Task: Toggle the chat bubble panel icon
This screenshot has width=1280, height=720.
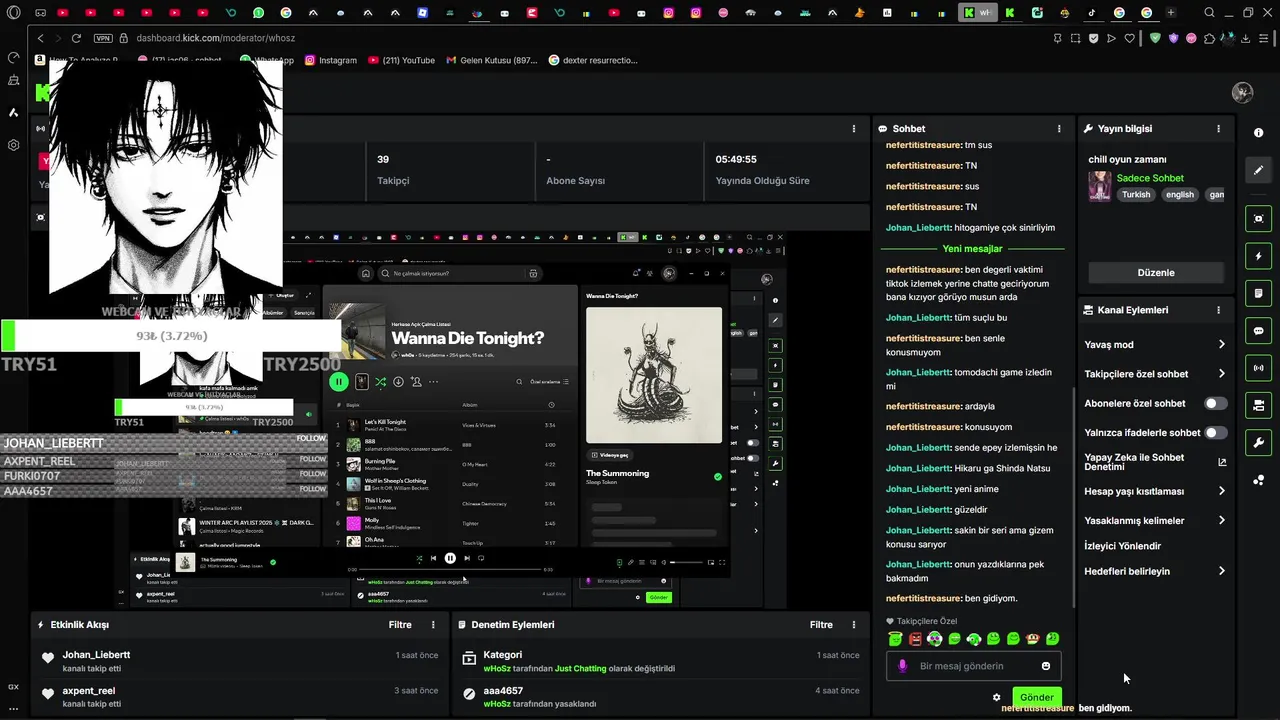Action: 1258,331
